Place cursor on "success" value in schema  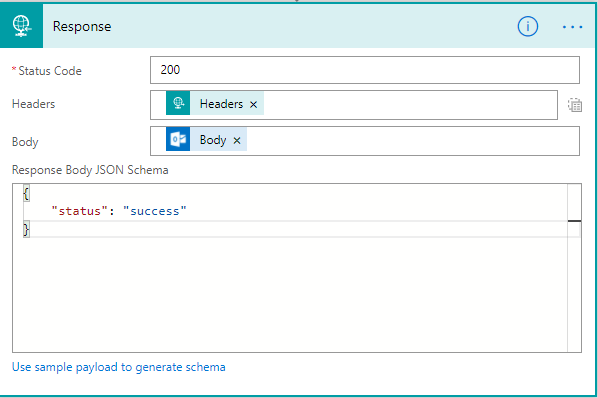(x=154, y=211)
